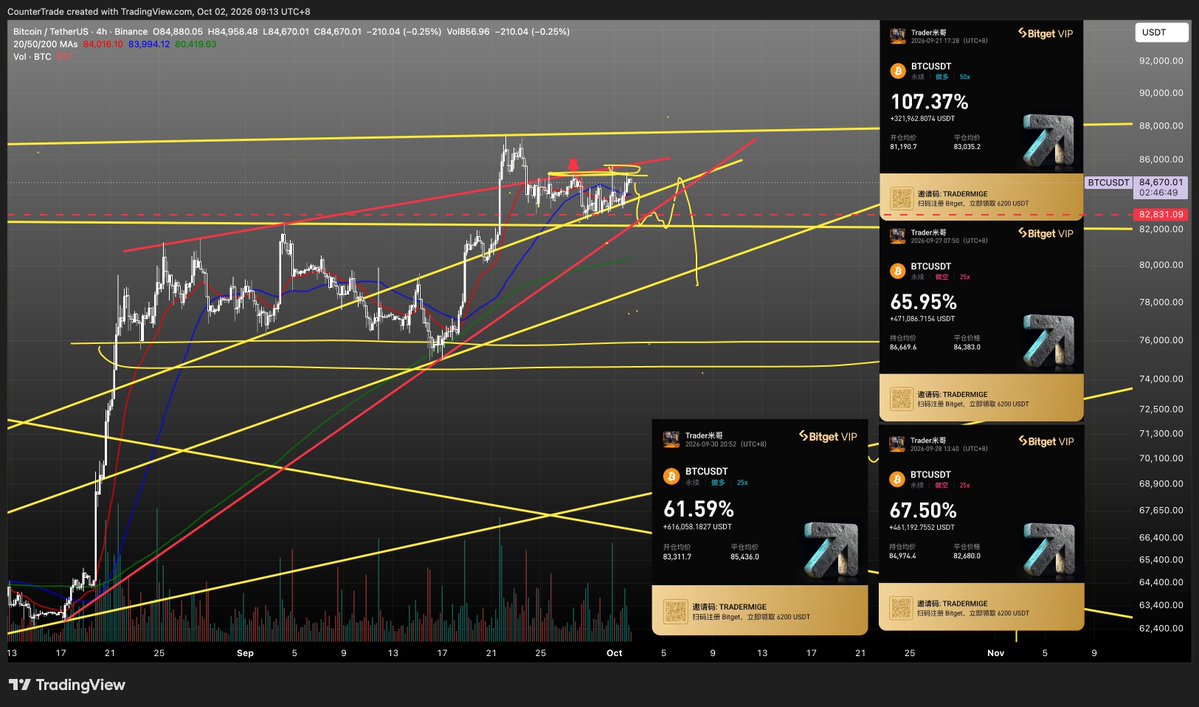Click the Bitget VIP logo on the 65.95% card
This screenshot has width=1199, height=707.
(x=1045, y=233)
